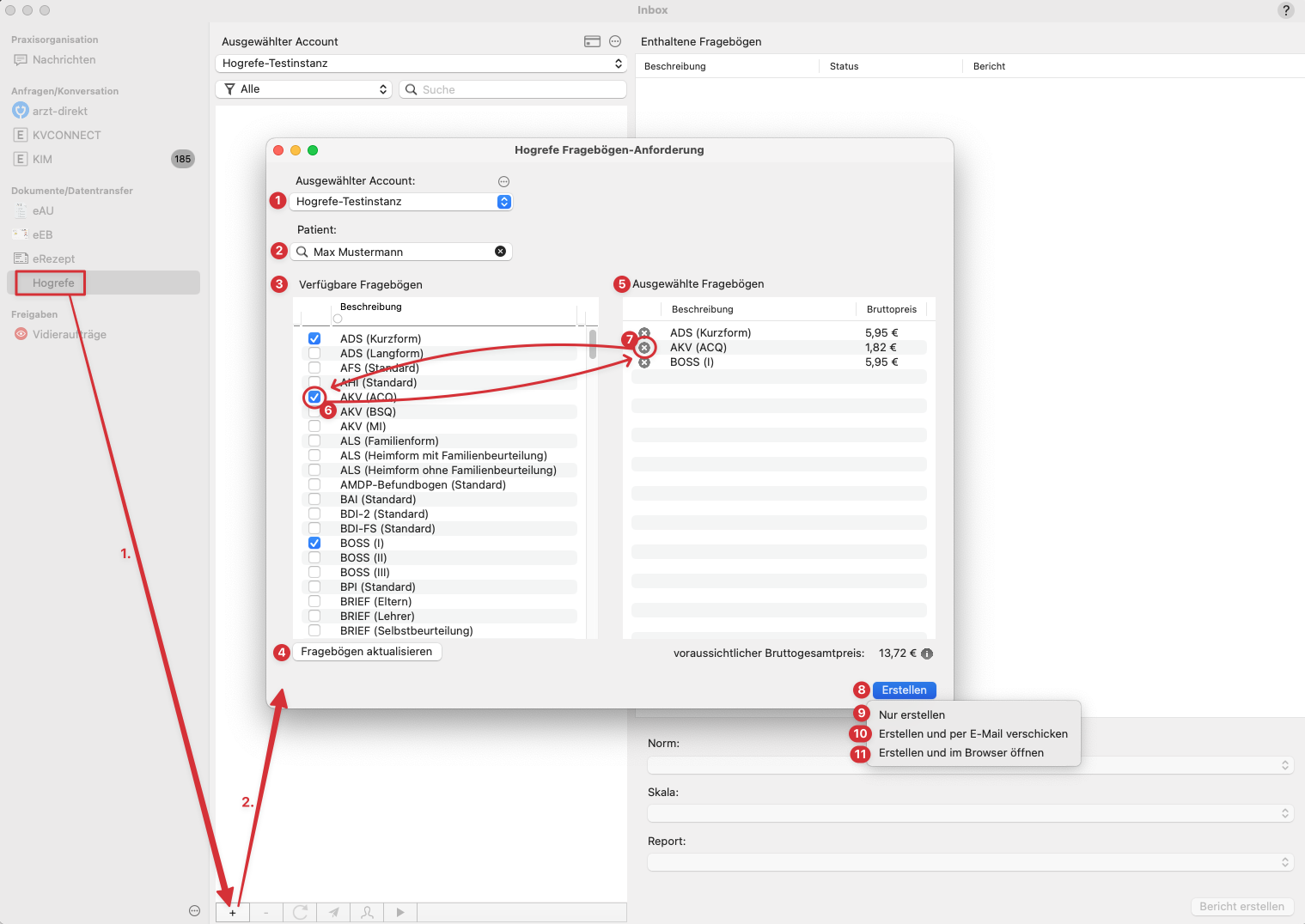
Task: Select Hogrefe in the sidebar
Action: (x=103, y=283)
